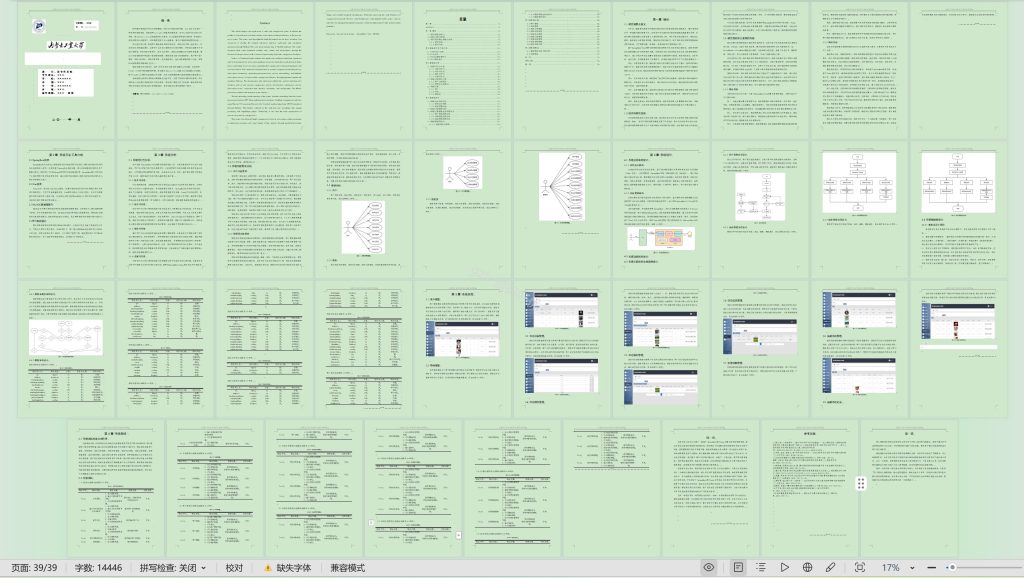Switch to outline view icon

(x=761, y=568)
